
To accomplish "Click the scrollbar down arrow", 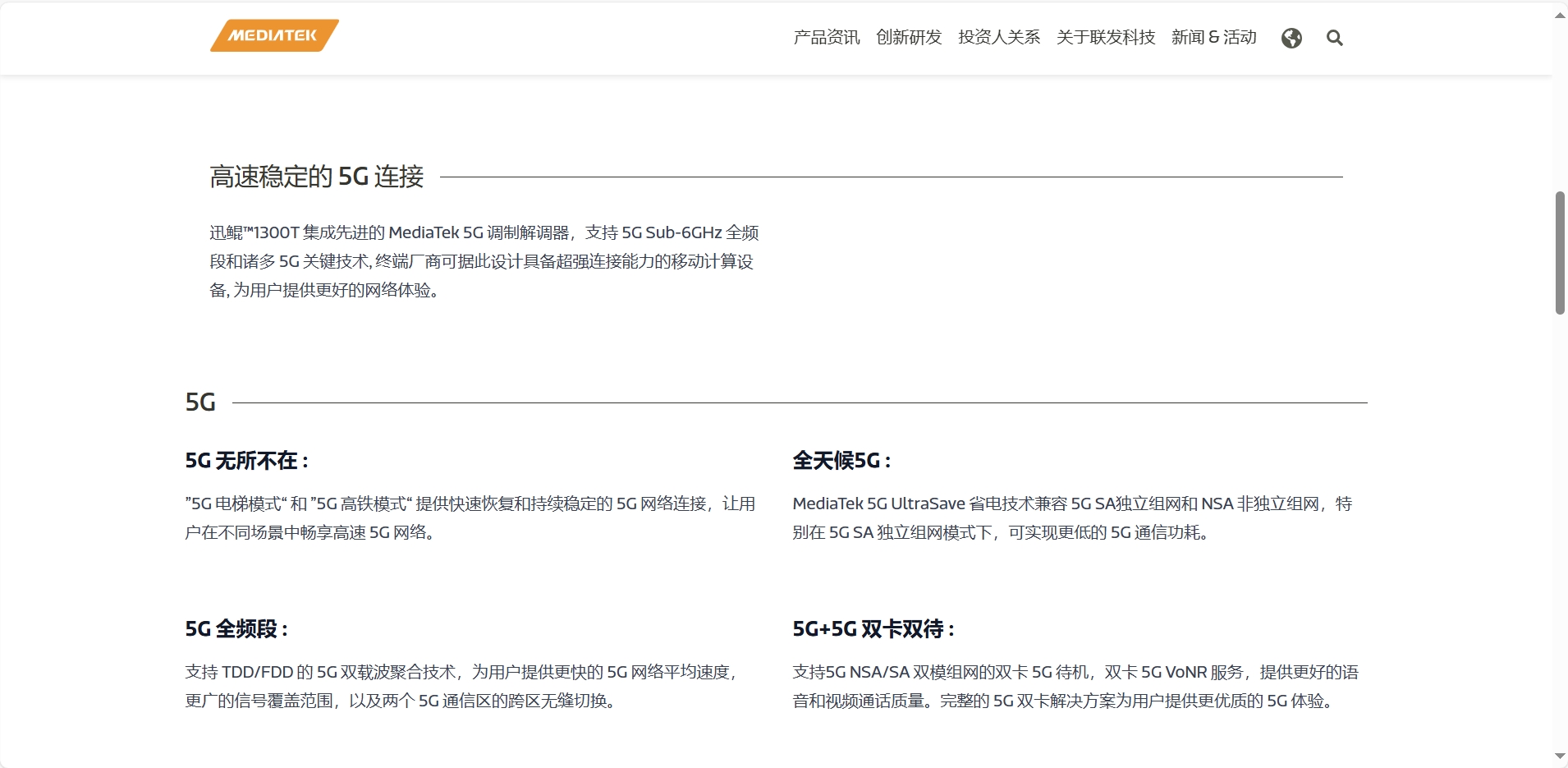I will pos(1560,756).
